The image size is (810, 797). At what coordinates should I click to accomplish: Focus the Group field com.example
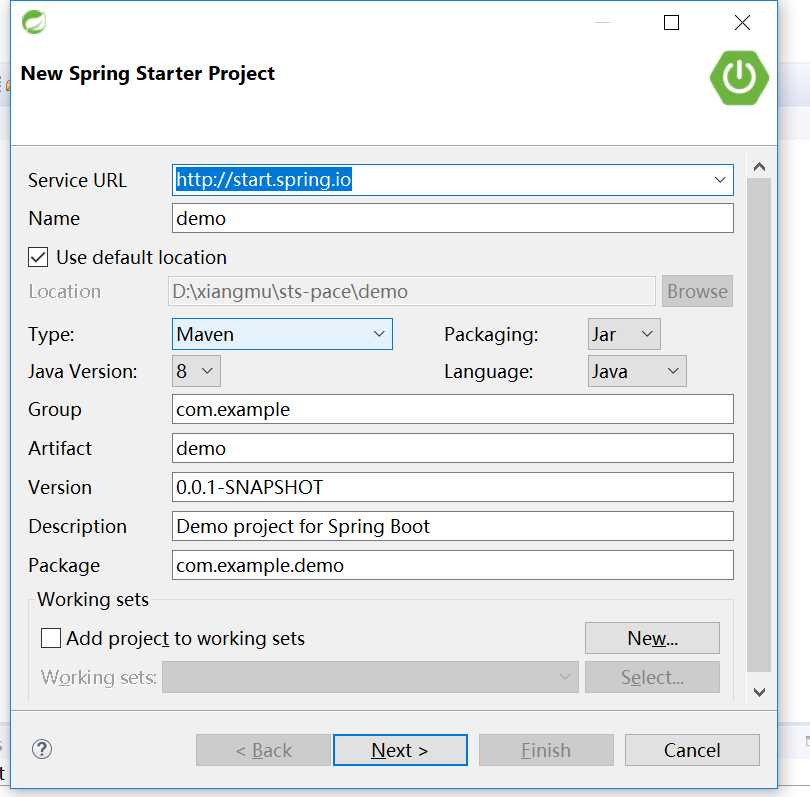coord(453,409)
